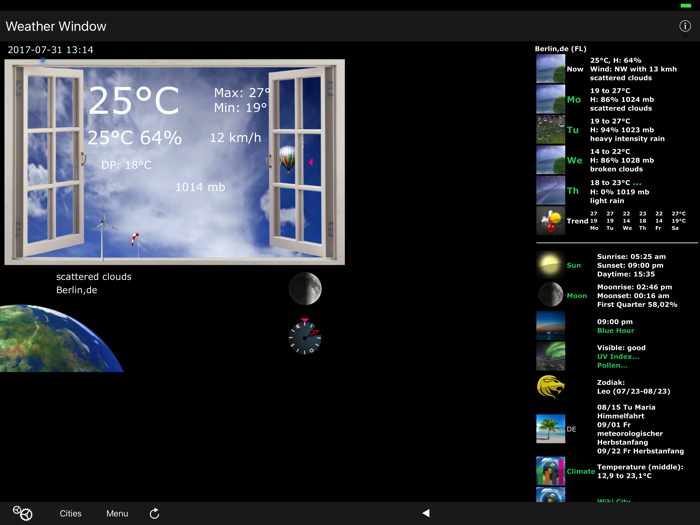700x525 pixels.
Task: Click the green battery indicator in status bar
Action: point(686,5)
